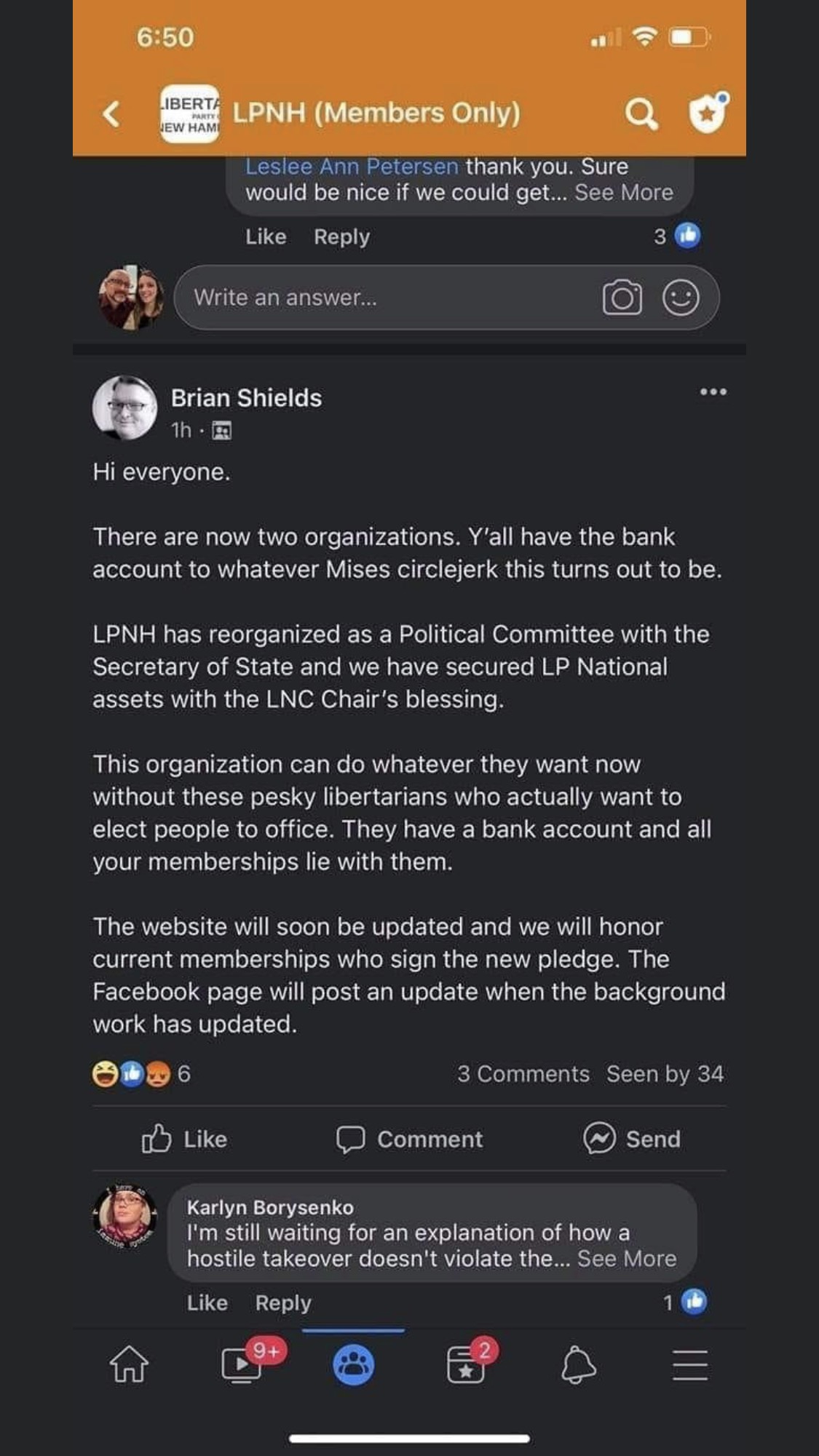Viewport: 819px width, 1456px height.
Task: Open search with the magnifier icon
Action: click(x=641, y=114)
